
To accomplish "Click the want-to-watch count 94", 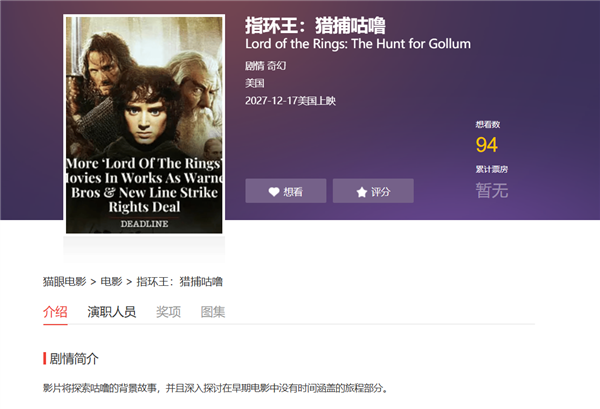I will (x=487, y=145).
